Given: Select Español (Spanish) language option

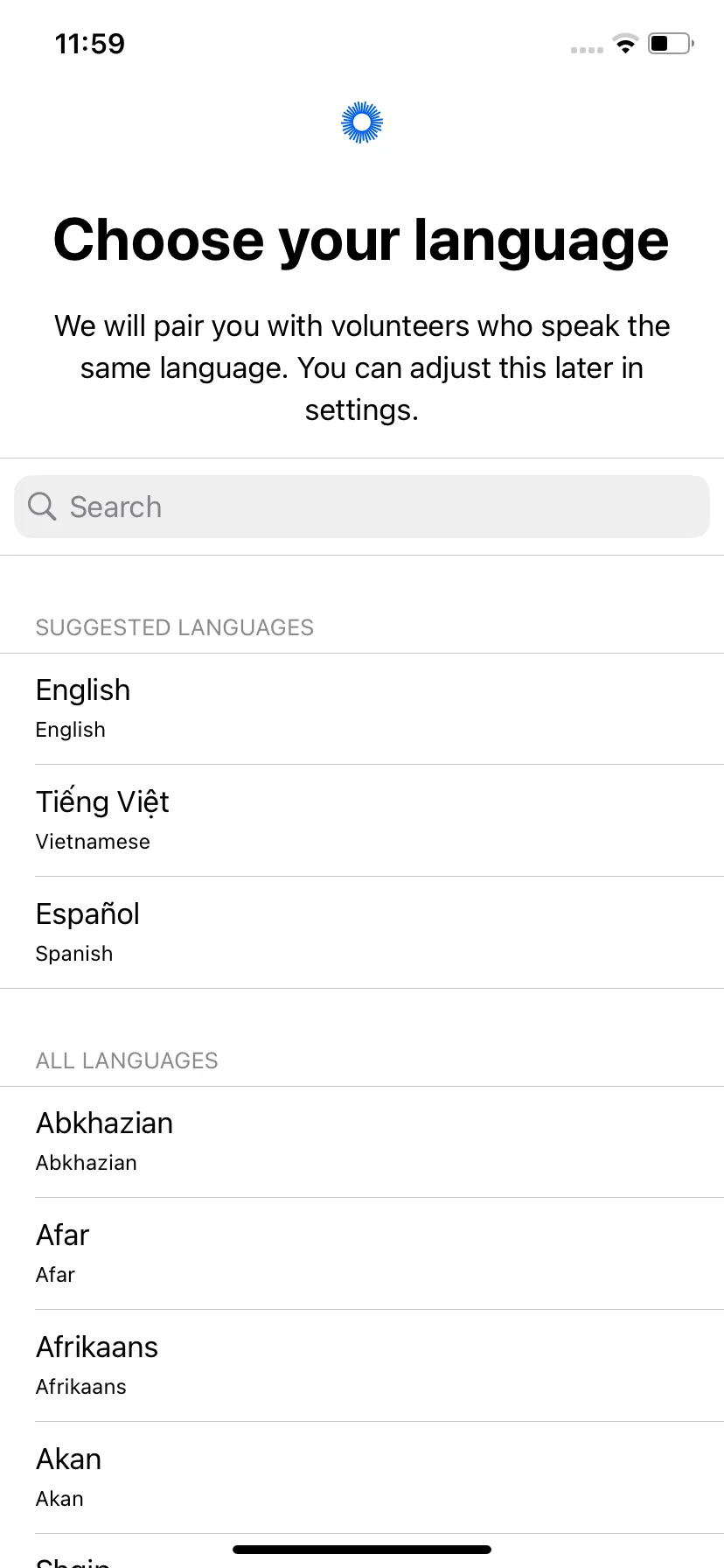Looking at the screenshot, I should [x=362, y=933].
